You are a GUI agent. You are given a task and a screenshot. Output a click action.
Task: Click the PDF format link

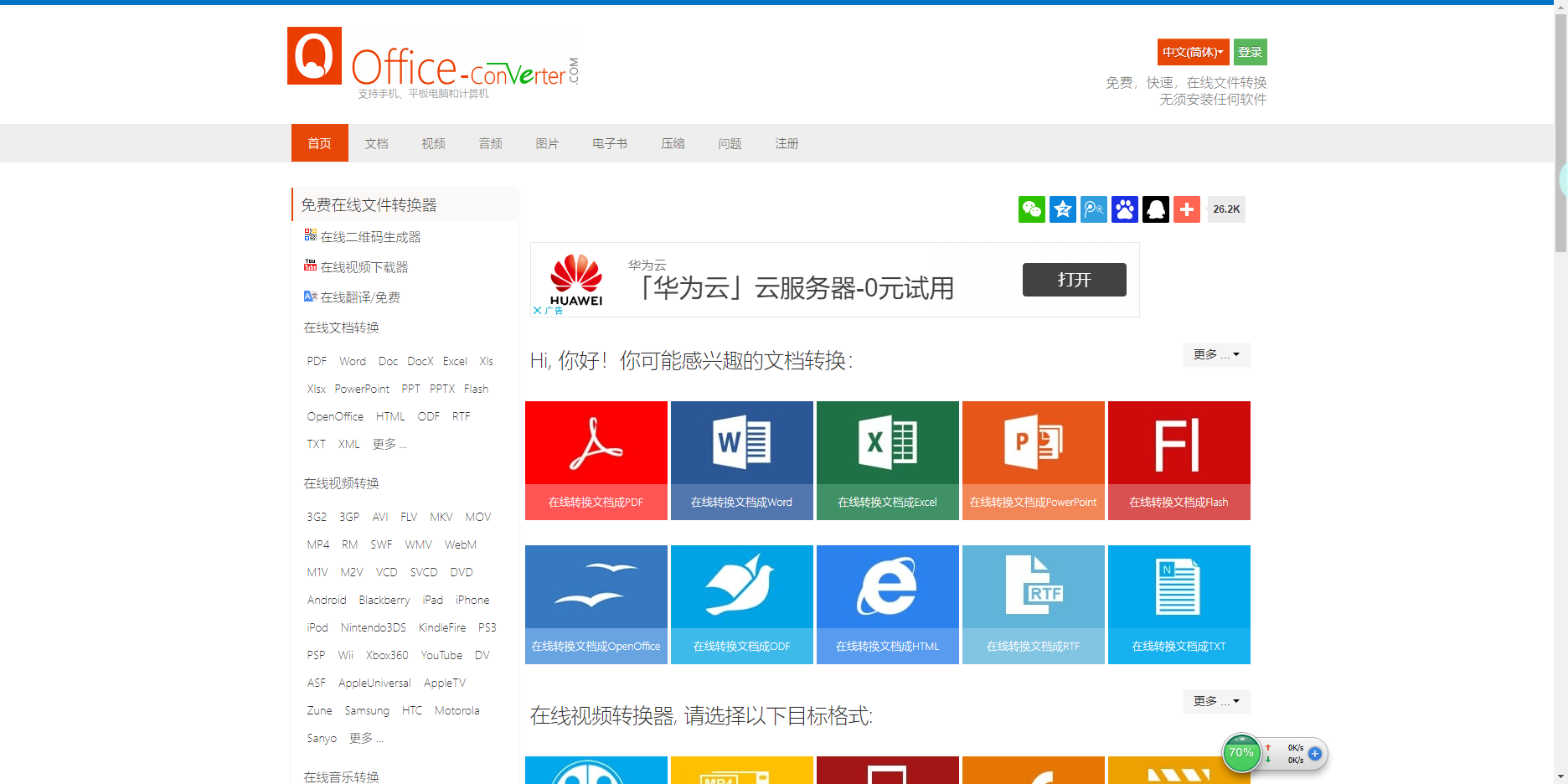pos(317,361)
